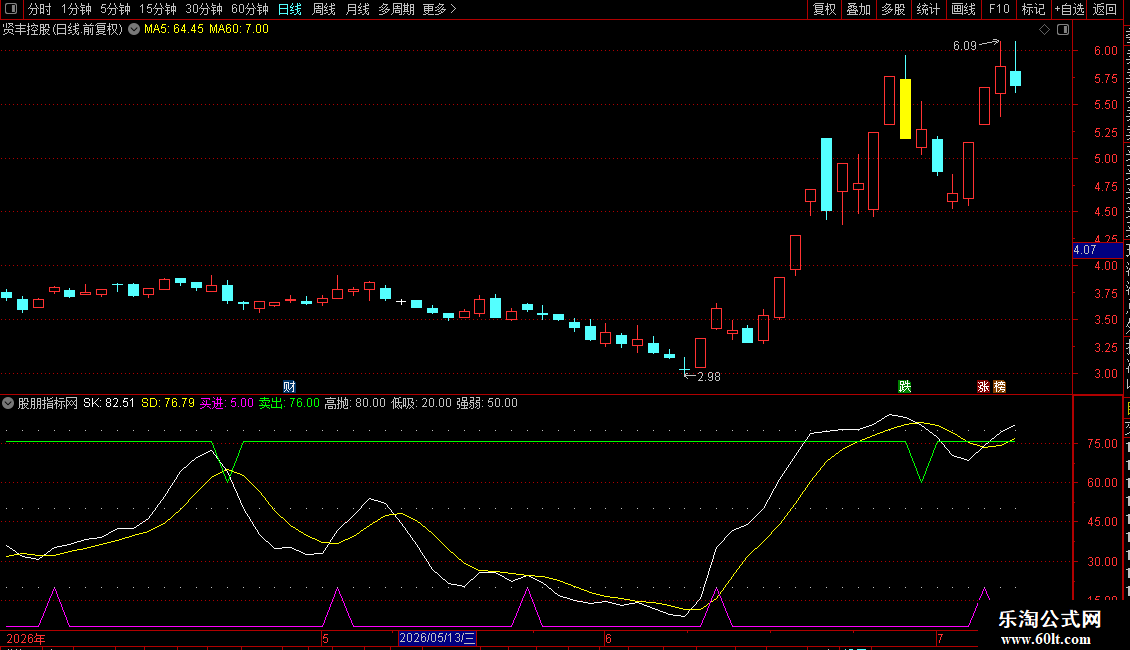Image resolution: width=1130 pixels, height=650 pixels.
Task: Click the yellow highlighted candlestick
Action: point(905,108)
